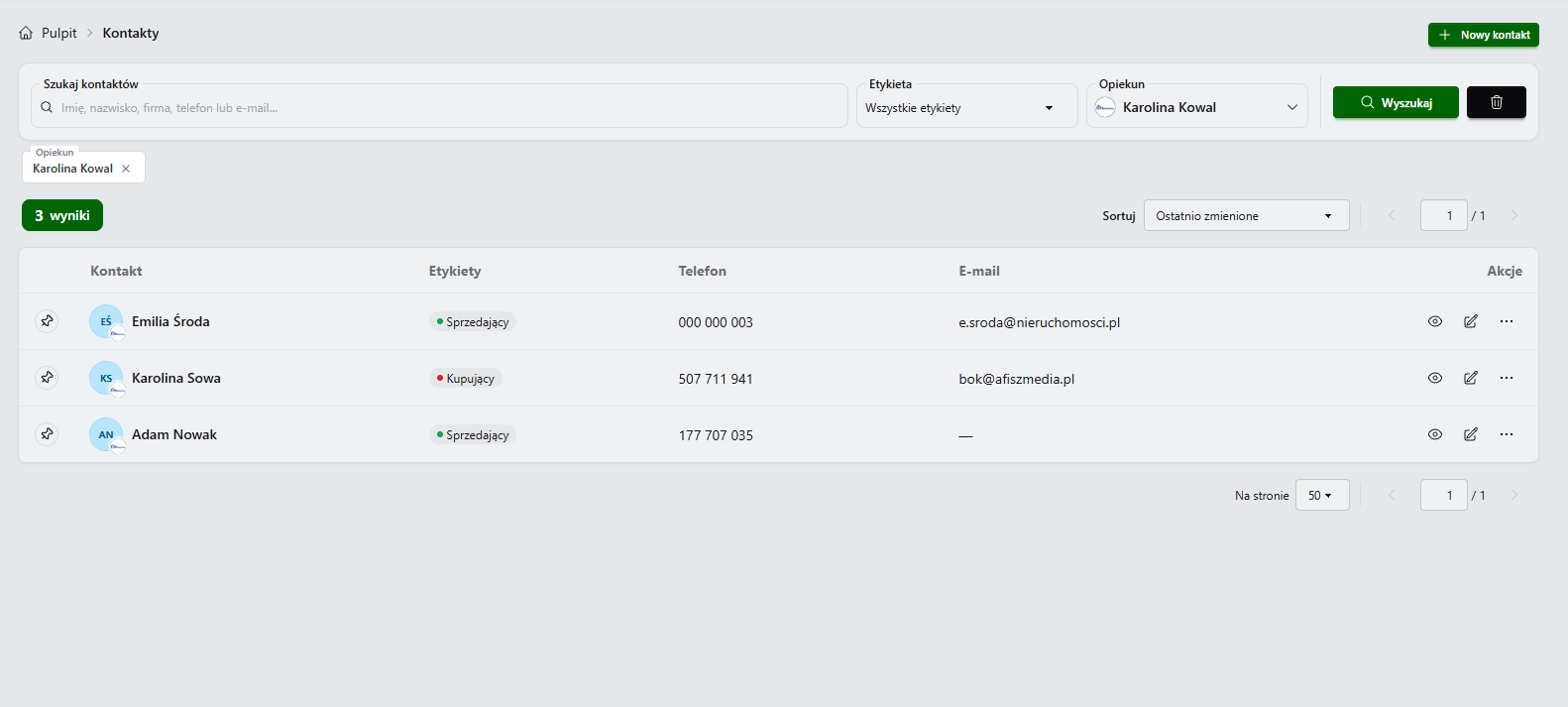Pin the Emilia Środa contact
The width and height of the screenshot is (1568, 707).
47,321
